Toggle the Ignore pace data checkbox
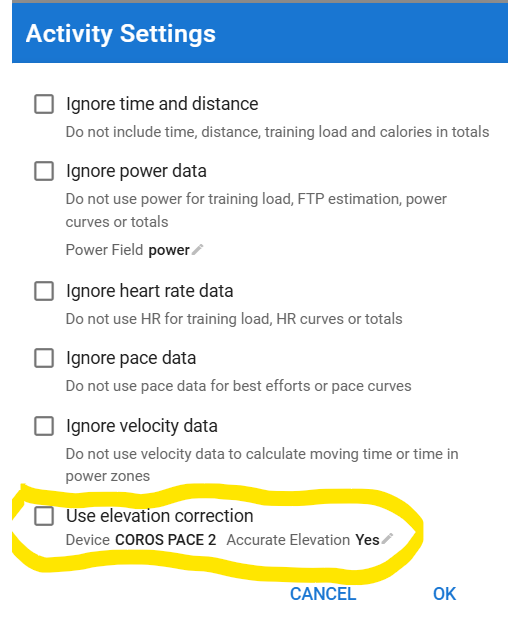 (44, 358)
